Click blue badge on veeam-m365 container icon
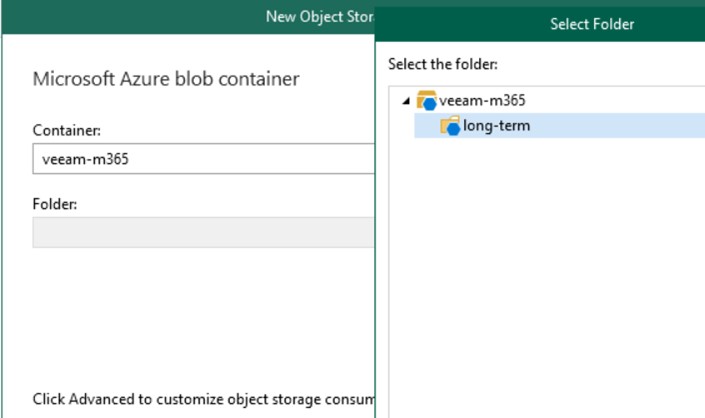705x418 pixels. tap(431, 104)
